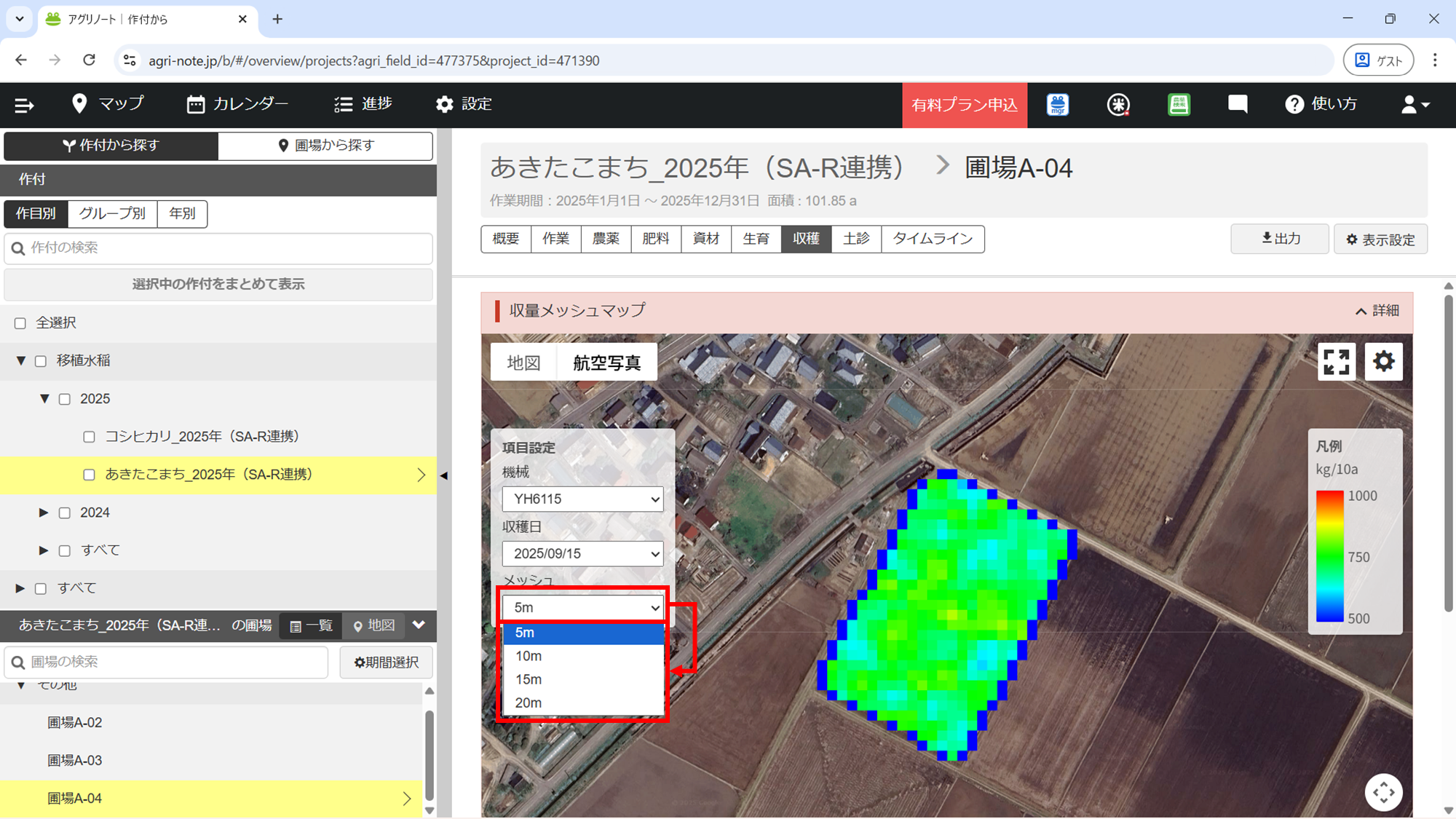Go back in browser history

21,60
